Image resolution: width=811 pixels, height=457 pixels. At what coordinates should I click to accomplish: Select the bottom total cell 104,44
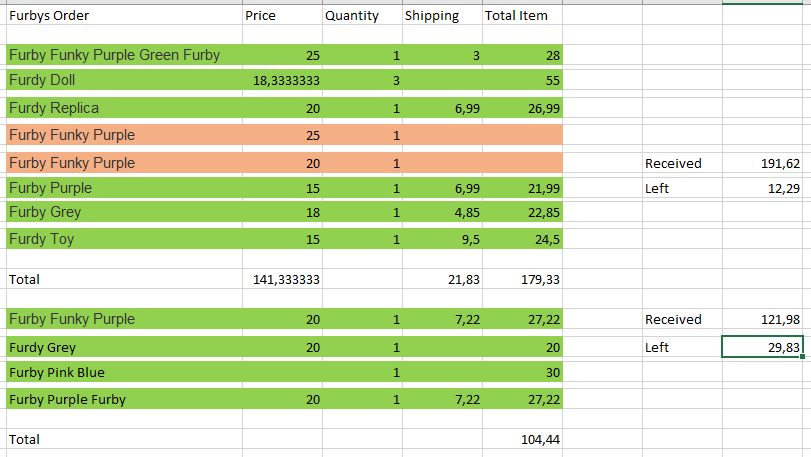(541, 439)
